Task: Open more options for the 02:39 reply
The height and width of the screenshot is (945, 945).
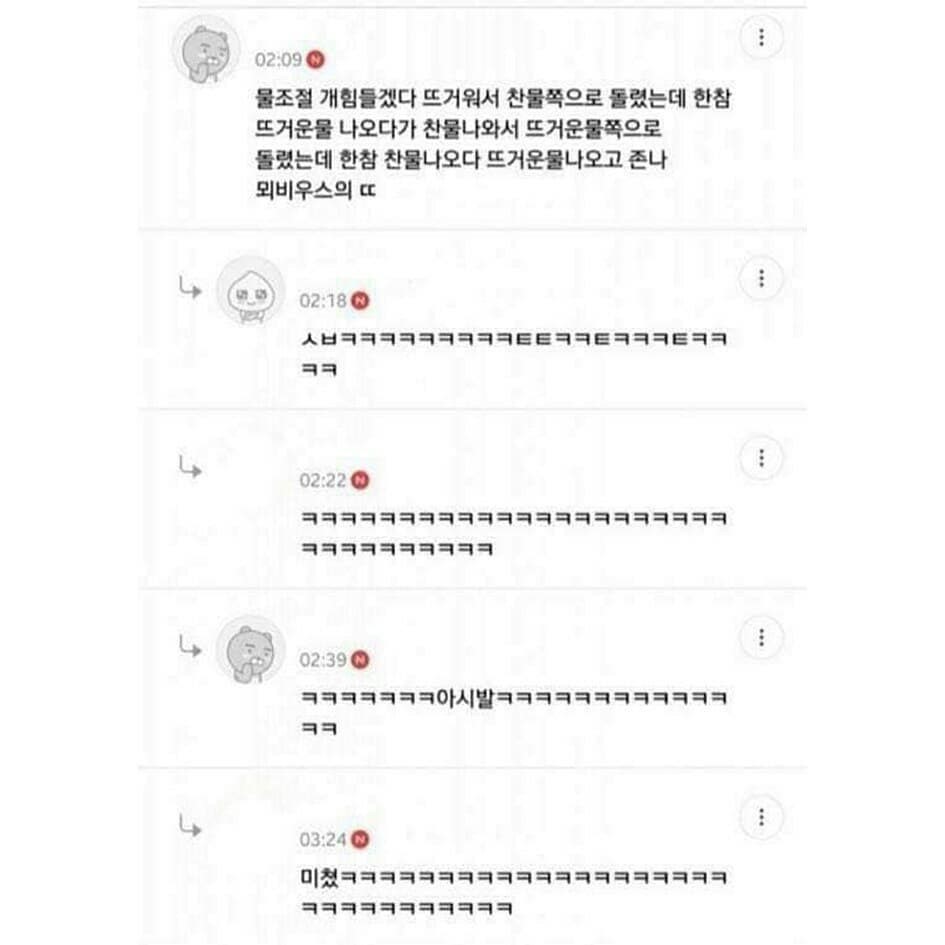Action: tap(761, 637)
